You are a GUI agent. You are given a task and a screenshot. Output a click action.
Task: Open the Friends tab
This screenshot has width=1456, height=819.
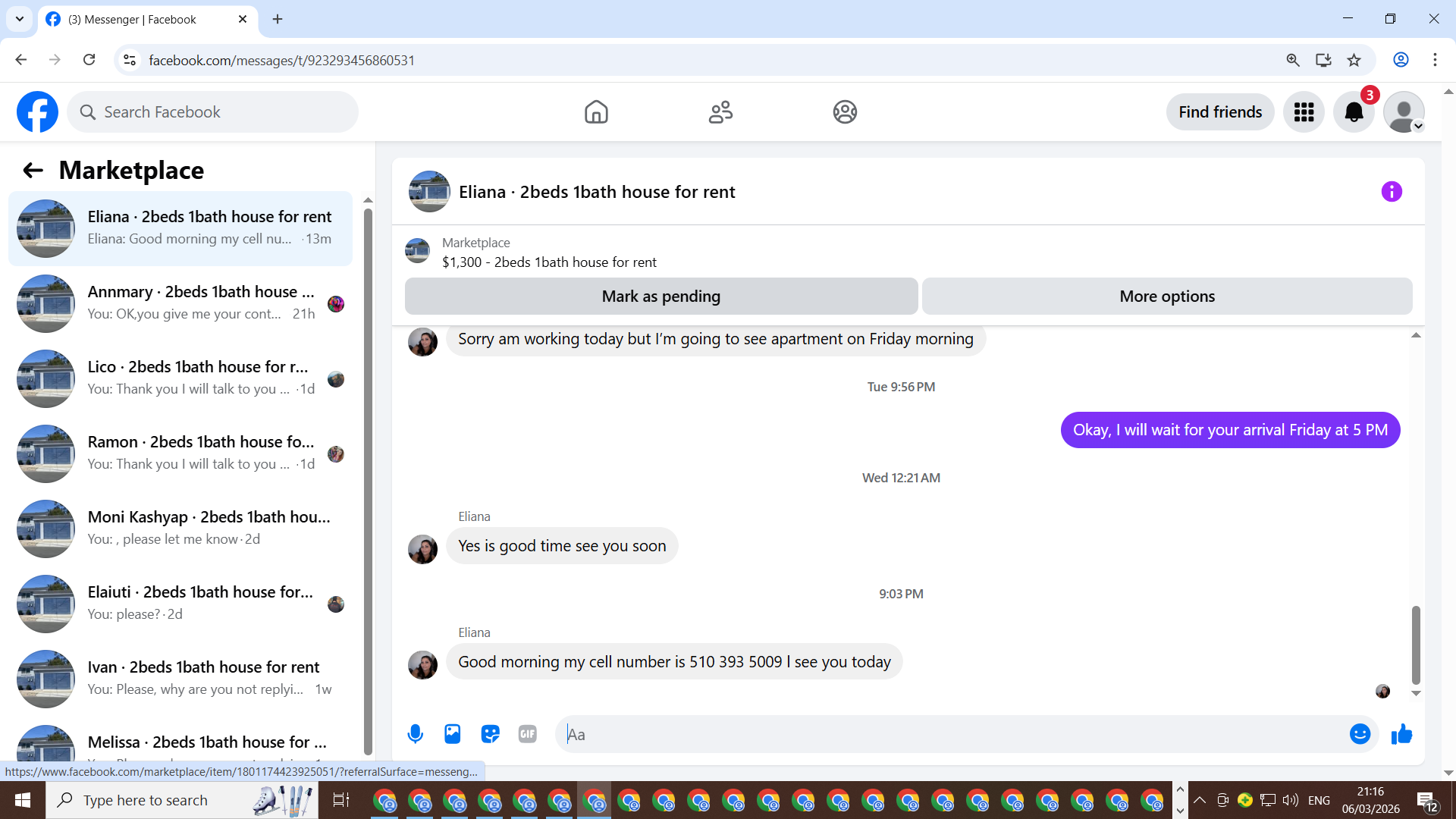coord(720,112)
